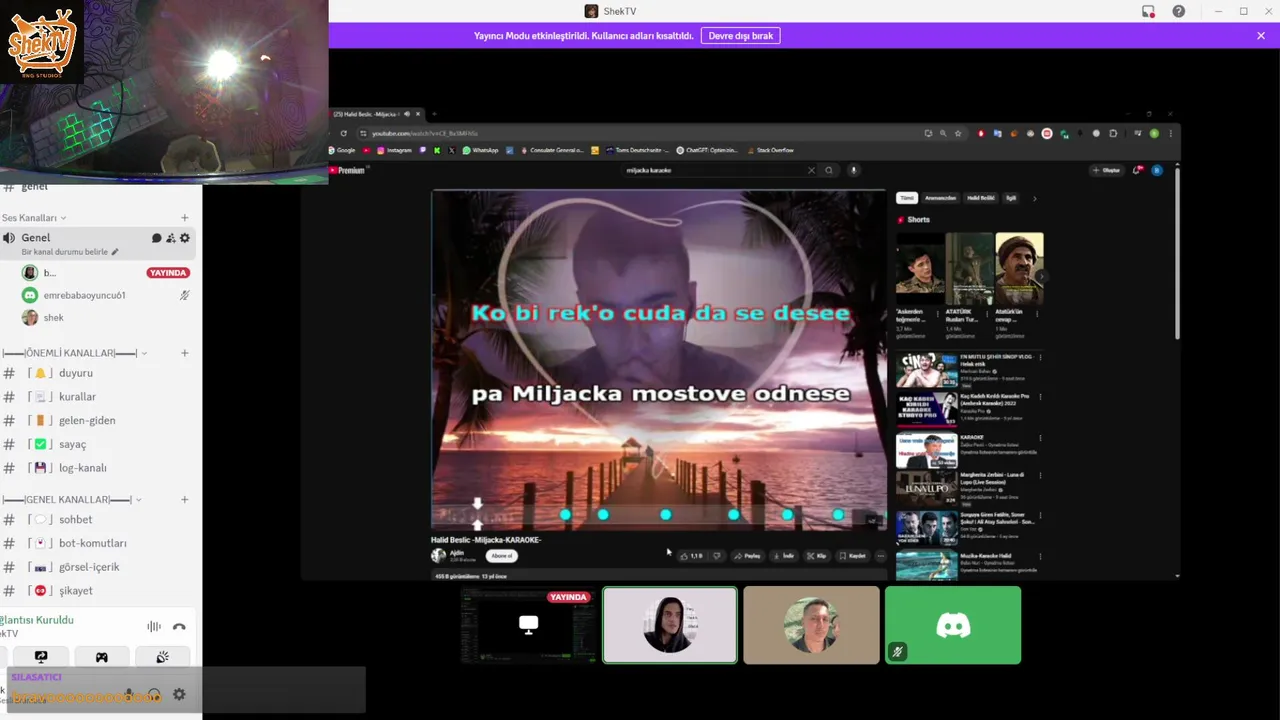Image resolution: width=1280 pixels, height=720 pixels.
Task: Open the sohbet channel
Action: coord(97,520)
